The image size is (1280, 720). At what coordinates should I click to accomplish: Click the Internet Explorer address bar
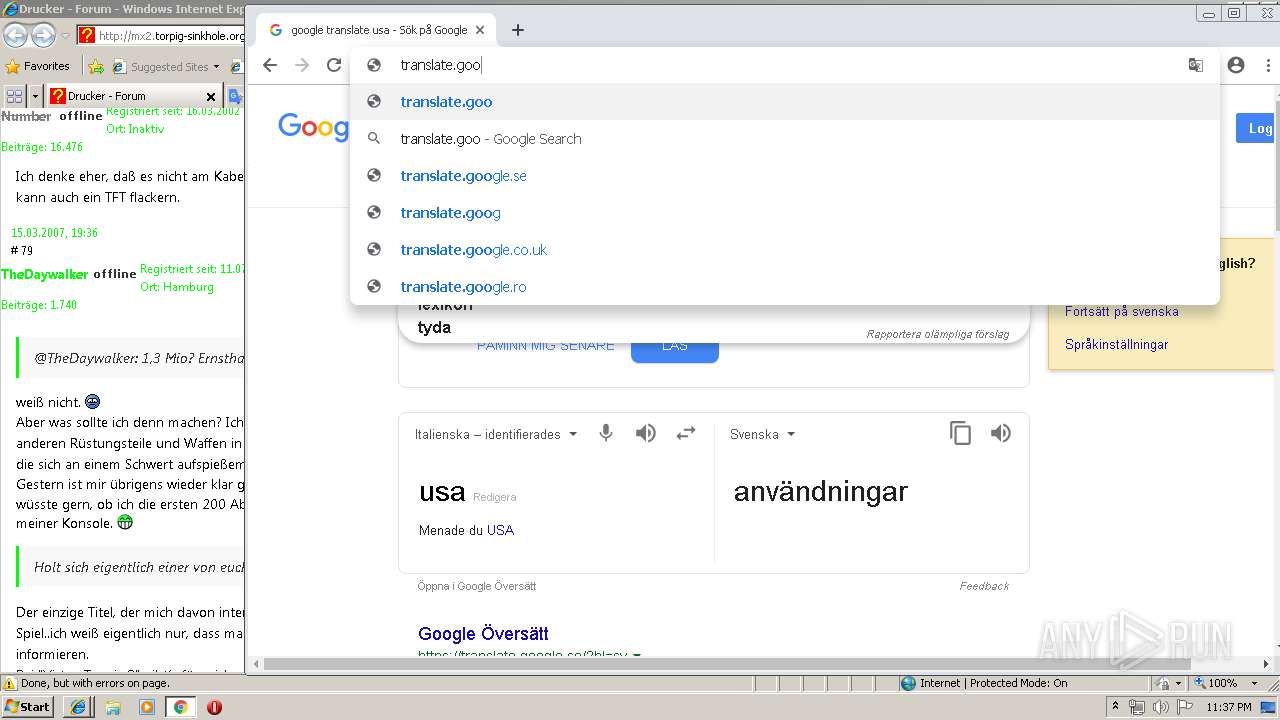tap(171, 36)
